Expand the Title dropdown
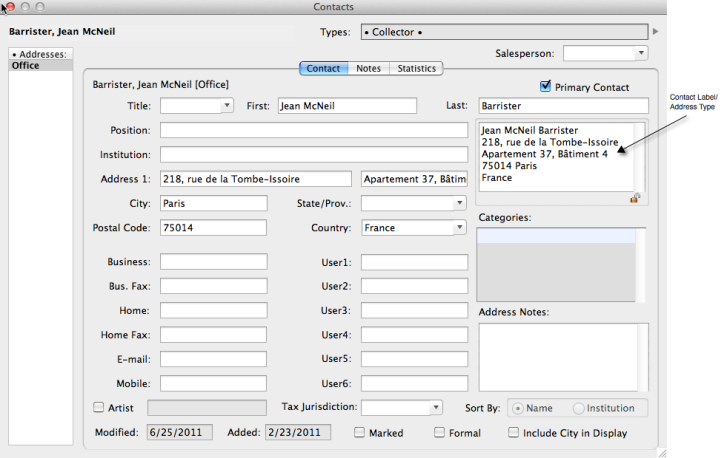Screen dimensions: 724x458 226,105
